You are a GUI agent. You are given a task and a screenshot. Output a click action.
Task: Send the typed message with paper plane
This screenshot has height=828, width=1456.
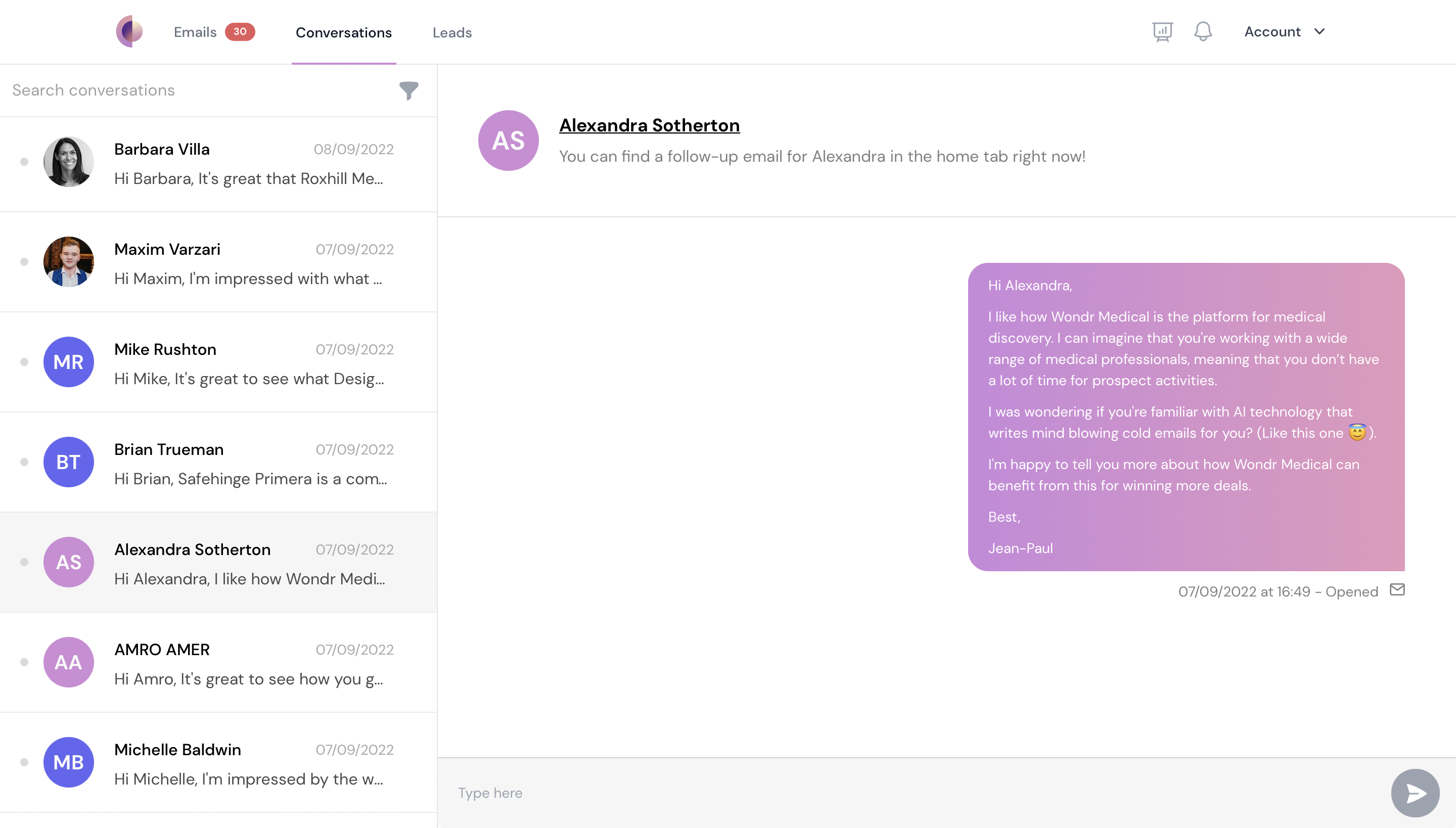1416,792
